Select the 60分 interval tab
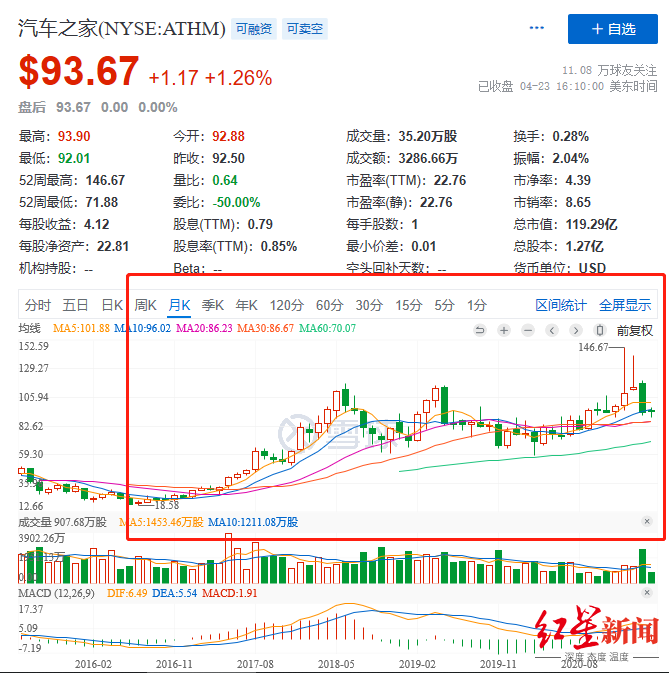 point(330,305)
